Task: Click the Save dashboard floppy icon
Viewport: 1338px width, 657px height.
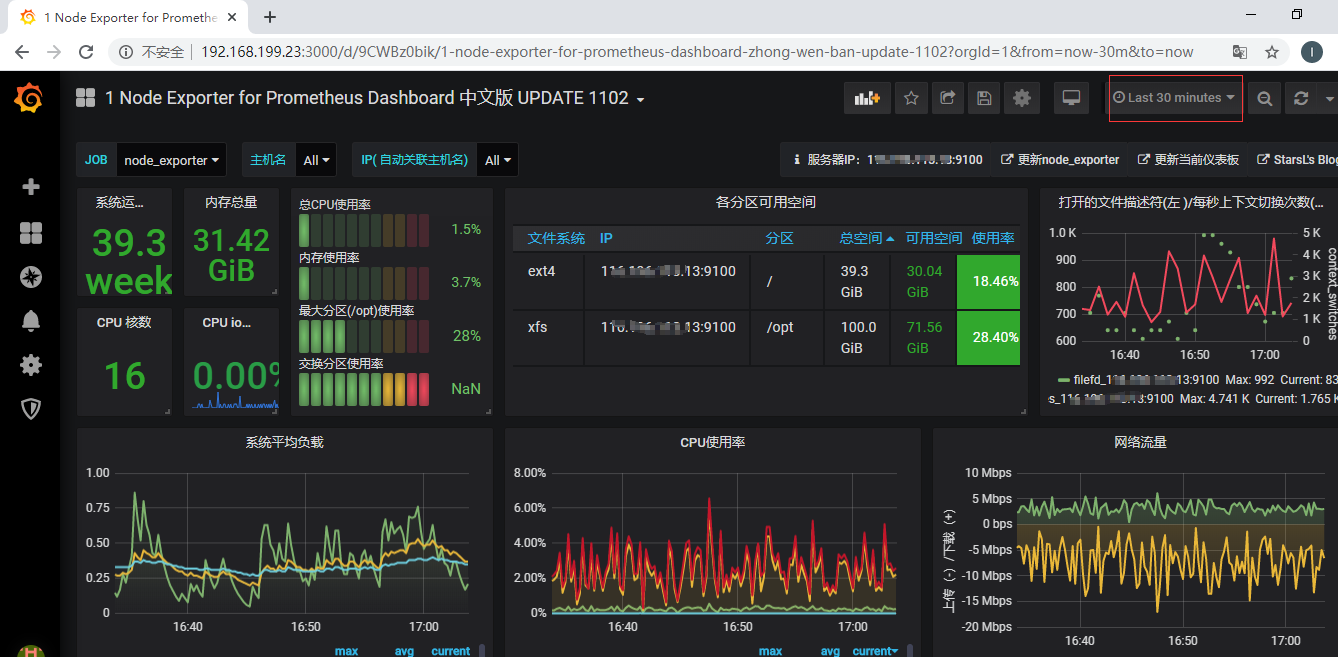Action: (x=984, y=98)
